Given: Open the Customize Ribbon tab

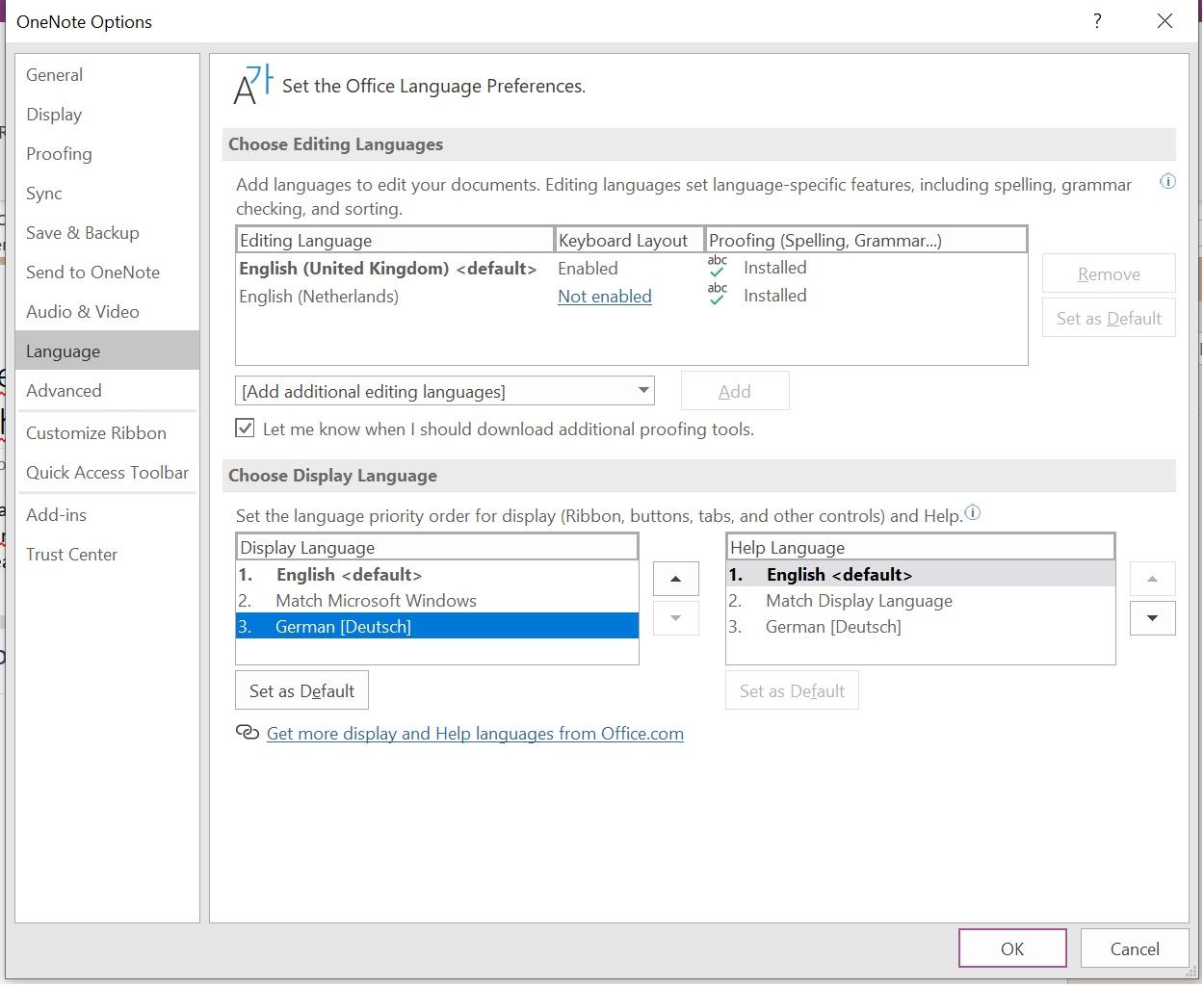Looking at the screenshot, I should tap(107, 432).
